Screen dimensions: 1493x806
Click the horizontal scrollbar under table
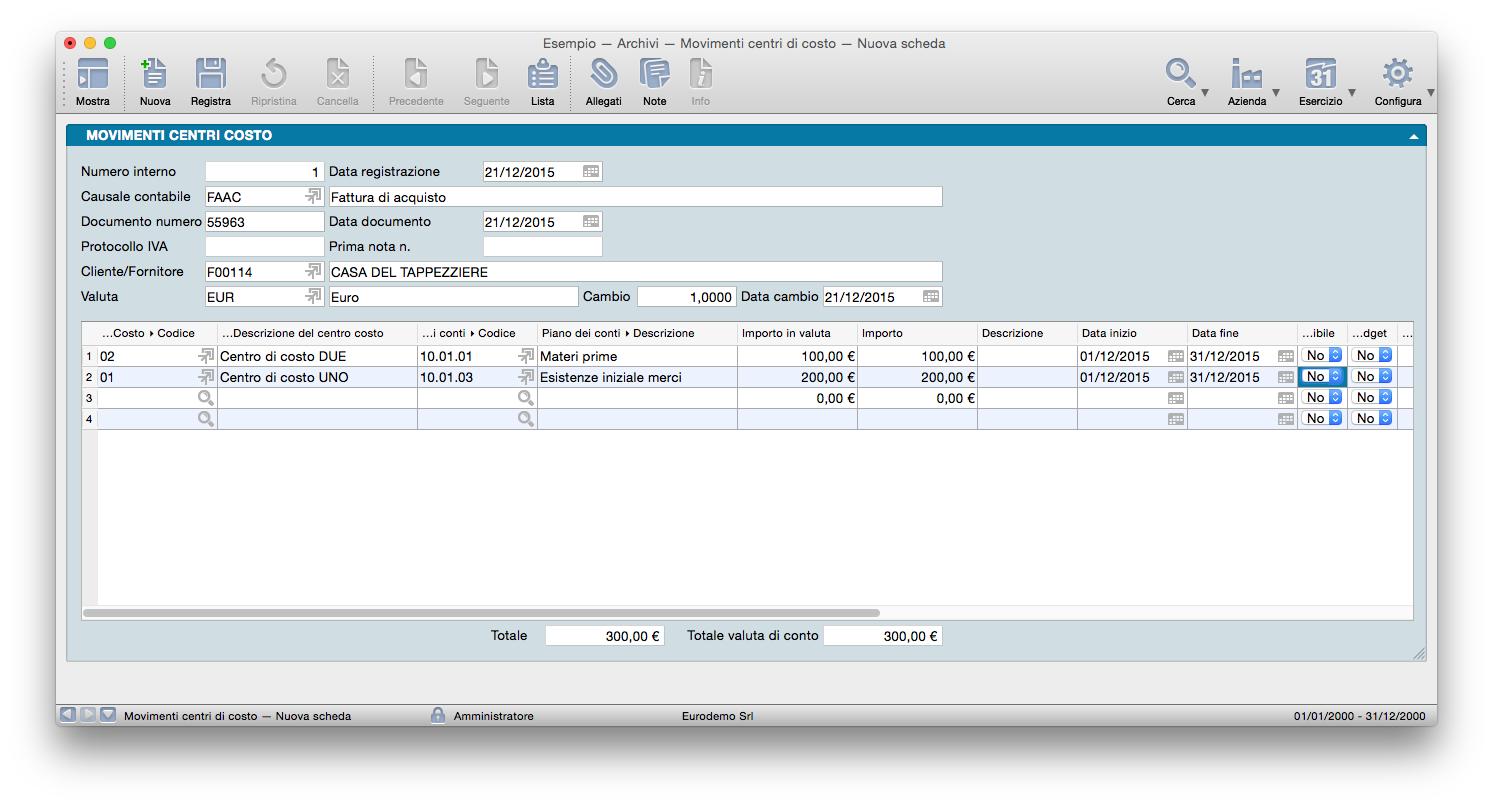[x=481, y=613]
